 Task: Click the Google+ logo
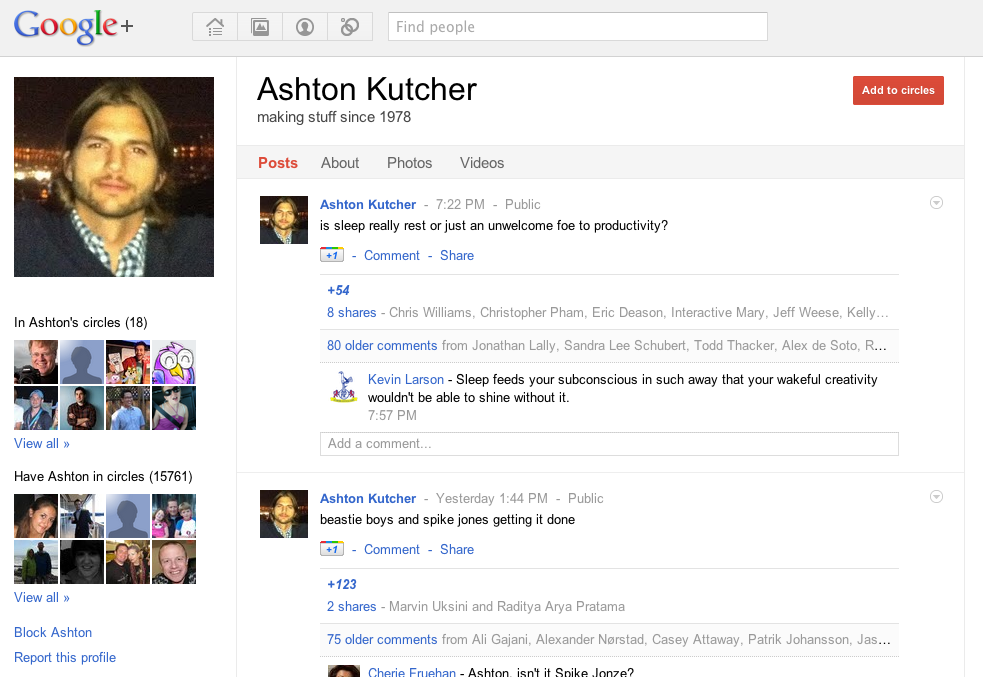73,27
